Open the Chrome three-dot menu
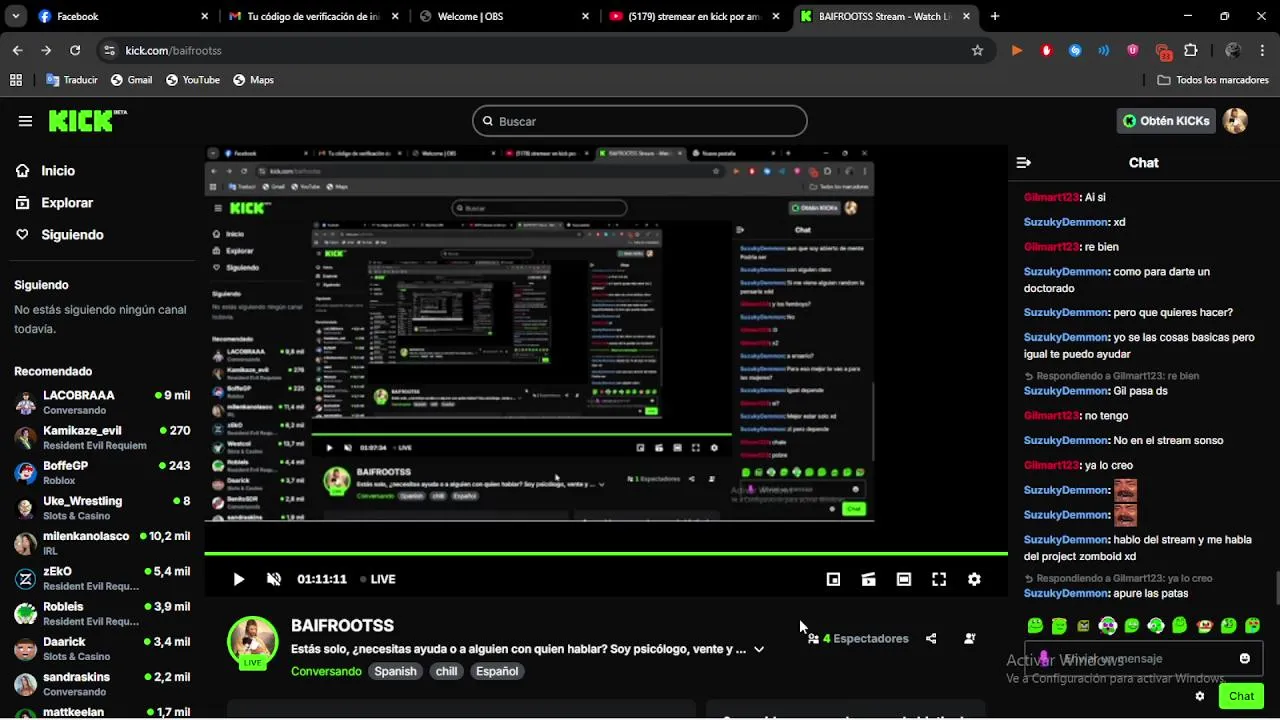The height and width of the screenshot is (720, 1280). coord(1262,50)
